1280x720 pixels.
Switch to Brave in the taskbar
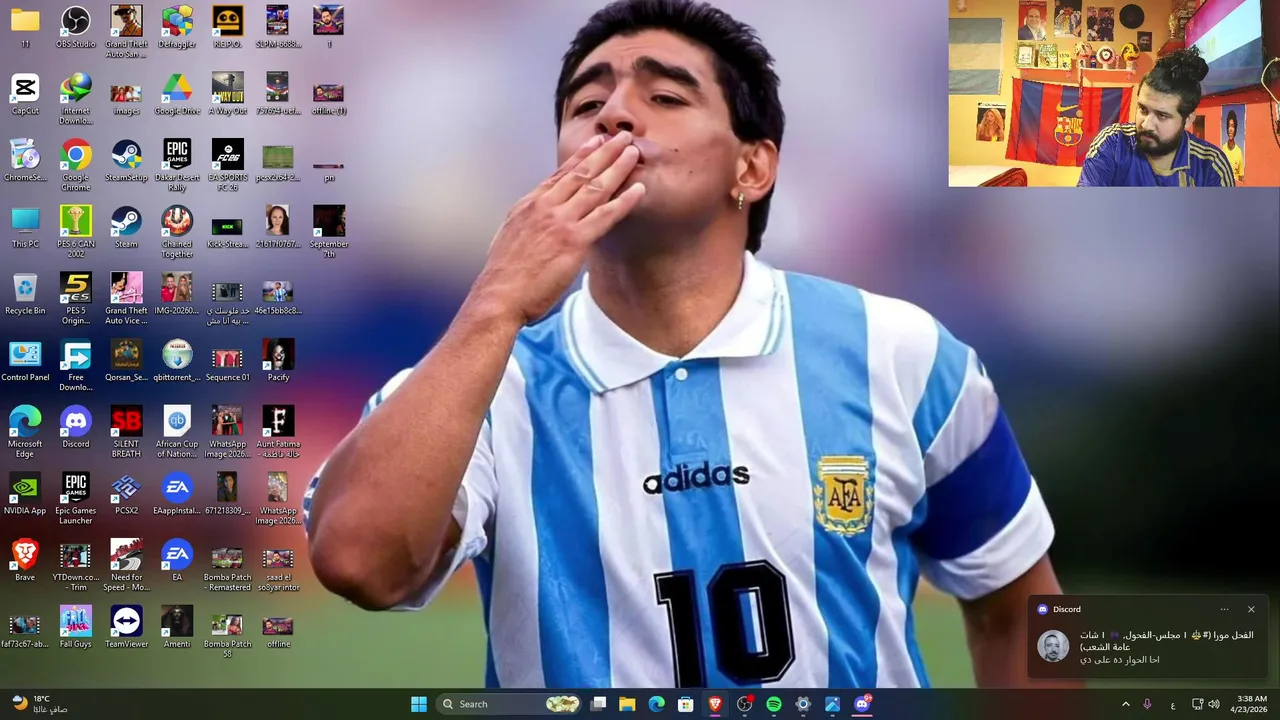point(715,704)
